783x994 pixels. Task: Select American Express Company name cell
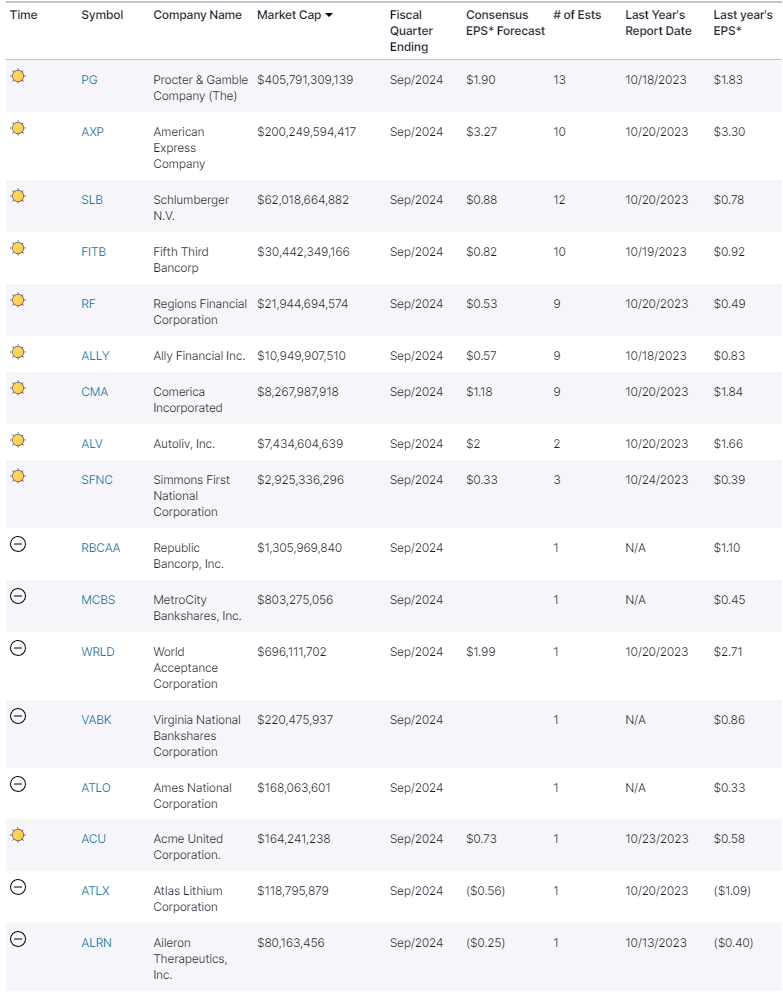click(x=179, y=148)
